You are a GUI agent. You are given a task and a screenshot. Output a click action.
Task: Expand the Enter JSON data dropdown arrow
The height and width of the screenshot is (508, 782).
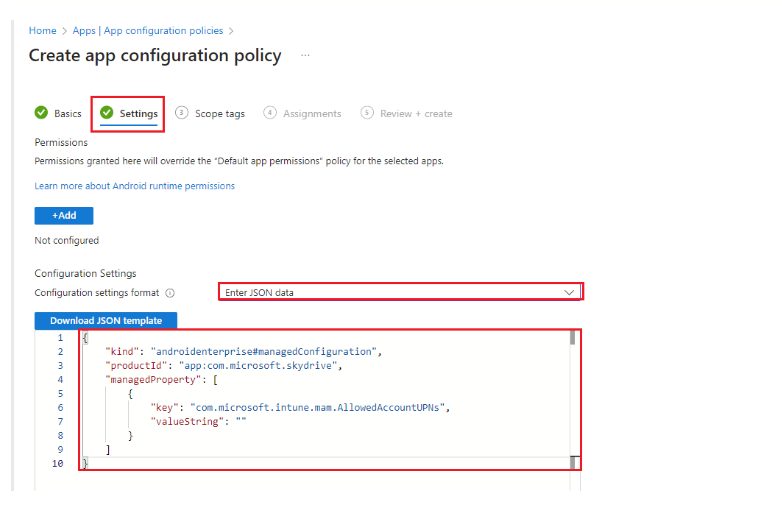(x=569, y=293)
